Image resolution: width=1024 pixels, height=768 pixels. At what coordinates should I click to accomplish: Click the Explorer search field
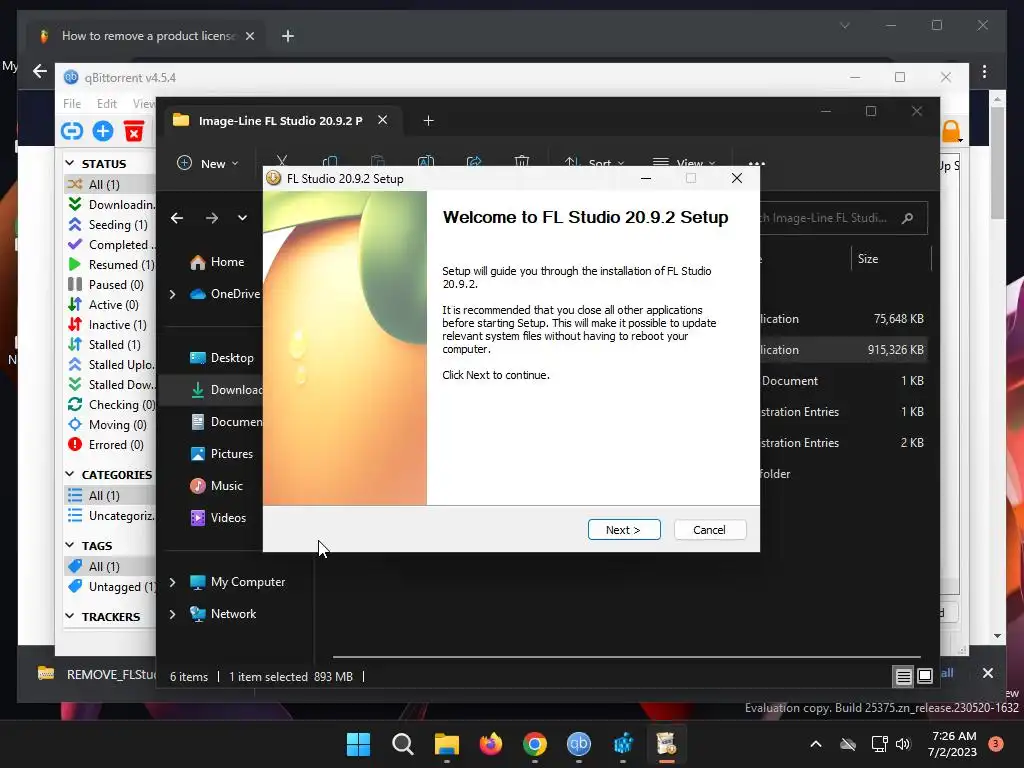[x=842, y=218]
